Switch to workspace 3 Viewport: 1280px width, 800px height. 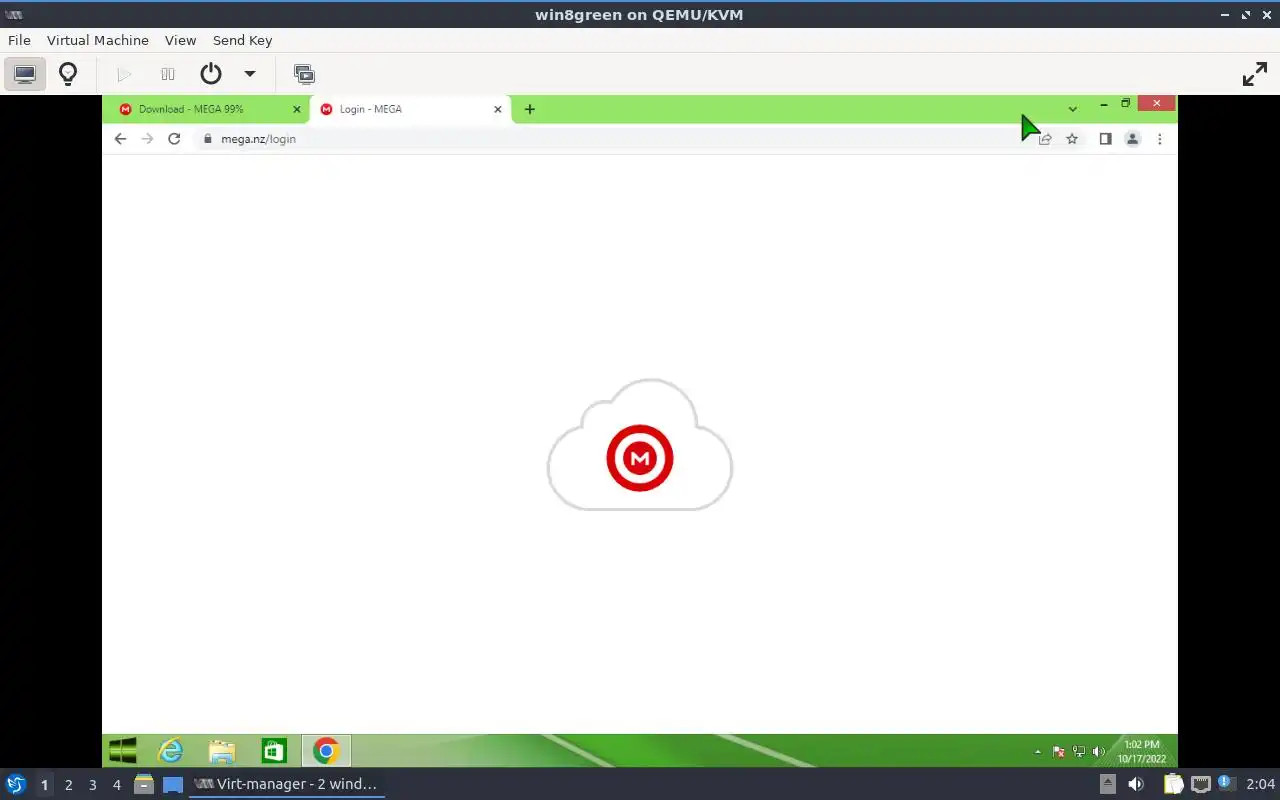coord(92,785)
